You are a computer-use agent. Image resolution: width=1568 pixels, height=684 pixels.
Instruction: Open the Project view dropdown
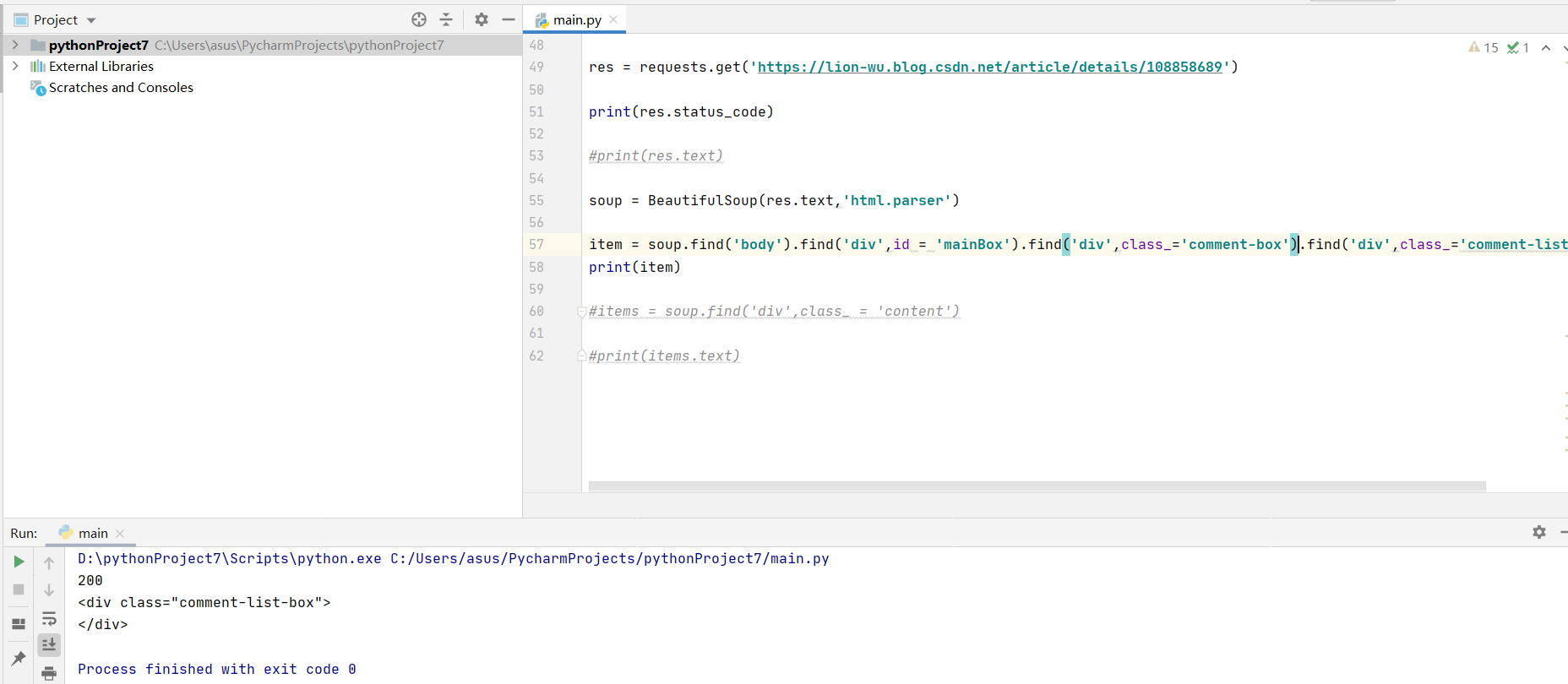(91, 20)
